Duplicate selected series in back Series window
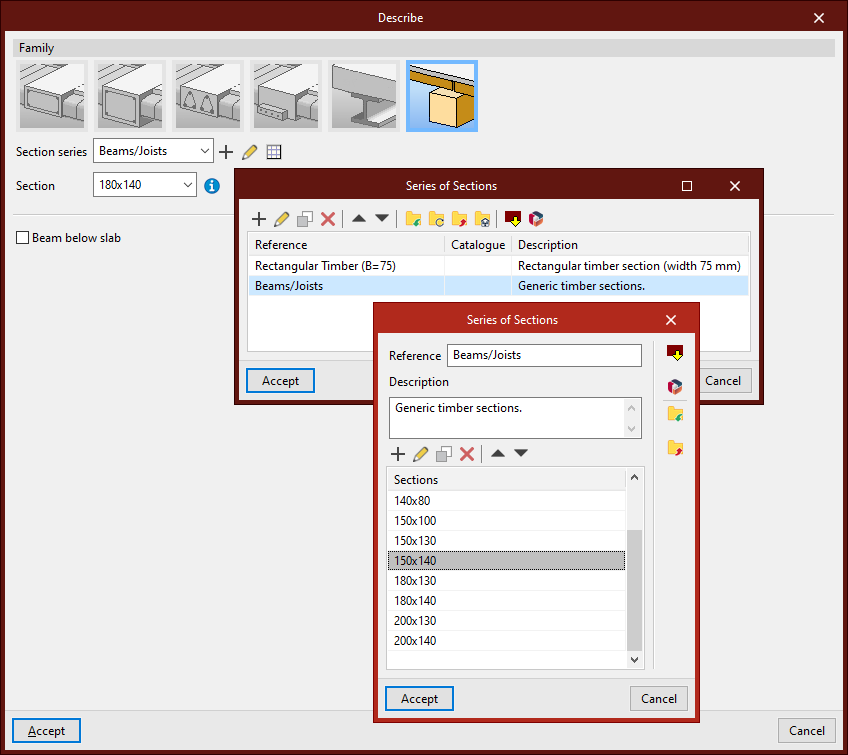This screenshot has width=848, height=755. pyautogui.click(x=305, y=219)
